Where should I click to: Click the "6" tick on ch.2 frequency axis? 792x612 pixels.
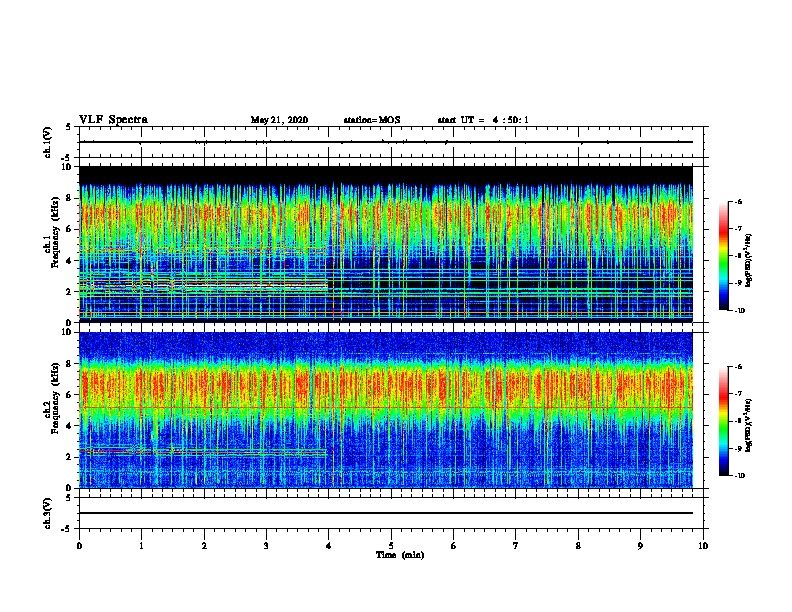pos(69,395)
